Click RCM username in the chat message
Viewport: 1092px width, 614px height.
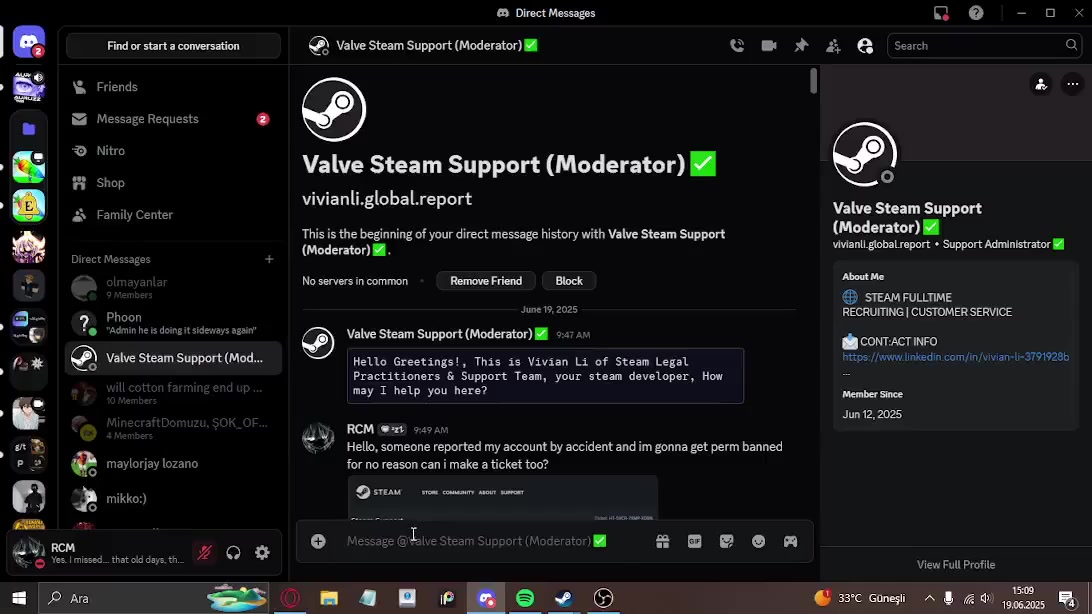click(360, 429)
